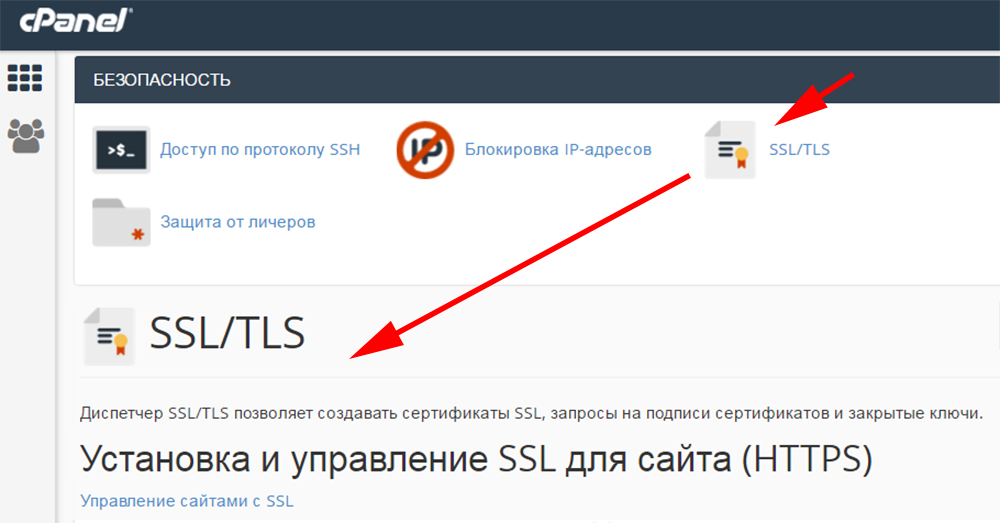Image resolution: width=1000 pixels, height=523 pixels.
Task: Click the large SSL/TLS page title
Action: coord(227,334)
